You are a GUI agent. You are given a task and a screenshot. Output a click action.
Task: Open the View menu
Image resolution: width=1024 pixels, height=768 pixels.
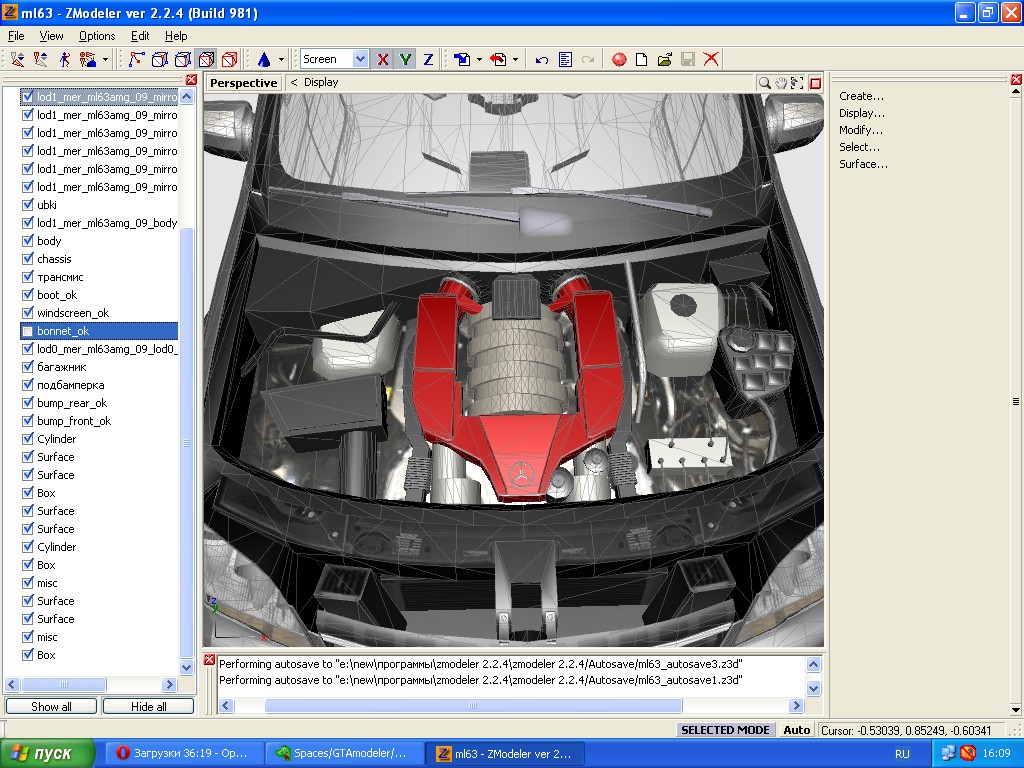[x=51, y=36]
